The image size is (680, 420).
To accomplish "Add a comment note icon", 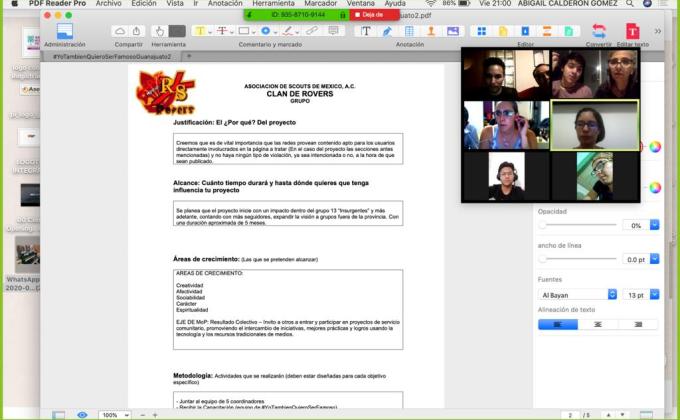I will 333,31.
